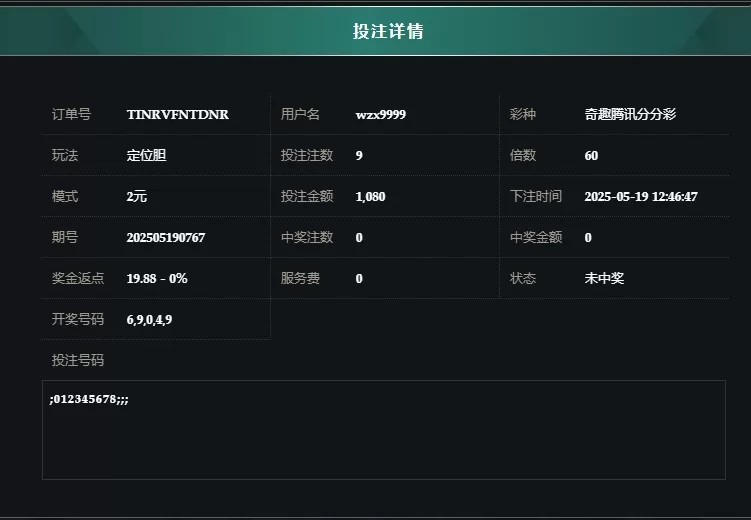Click the bonus rebate value 19.88 - 0%
Image resolution: width=751 pixels, height=520 pixels.
point(157,279)
